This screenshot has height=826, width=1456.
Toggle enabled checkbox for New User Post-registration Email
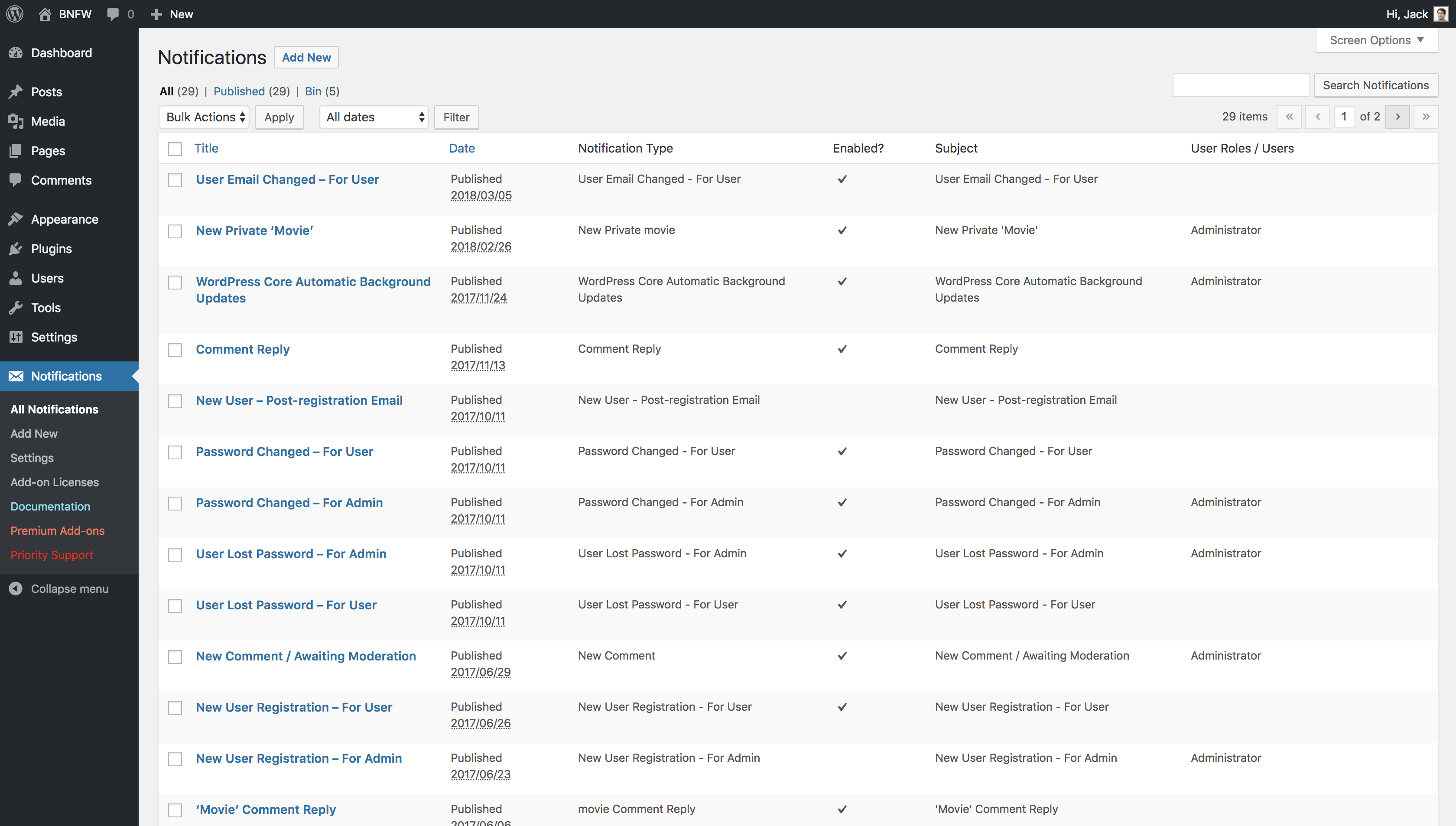843,400
